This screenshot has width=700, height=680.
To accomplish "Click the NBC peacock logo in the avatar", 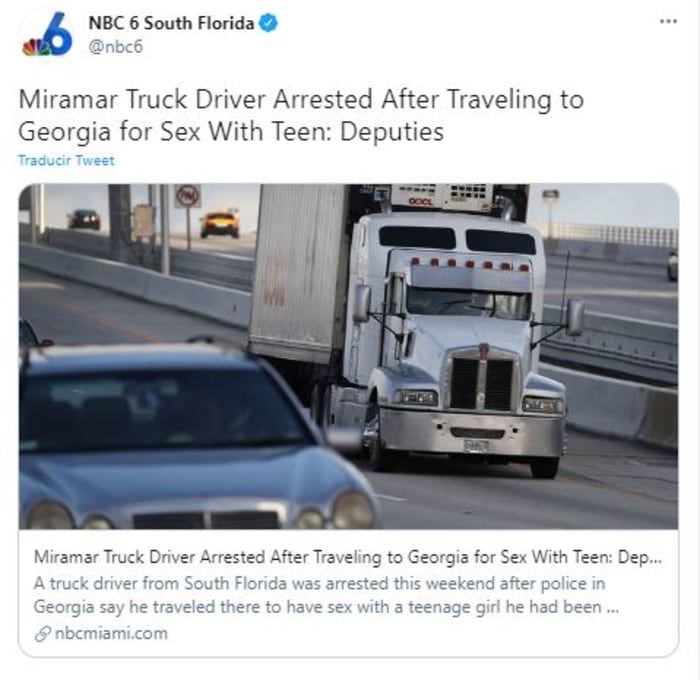I will [35, 48].
